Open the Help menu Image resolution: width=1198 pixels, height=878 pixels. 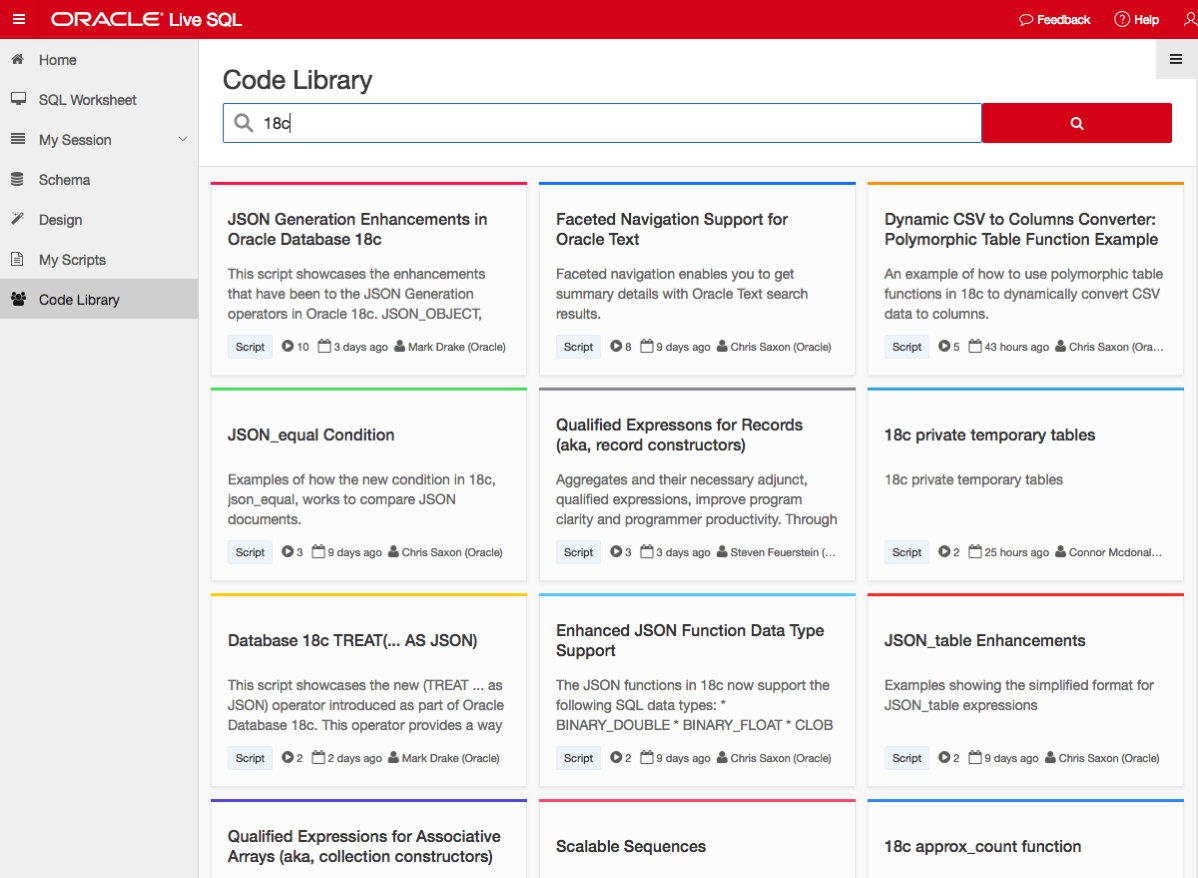[1137, 19]
